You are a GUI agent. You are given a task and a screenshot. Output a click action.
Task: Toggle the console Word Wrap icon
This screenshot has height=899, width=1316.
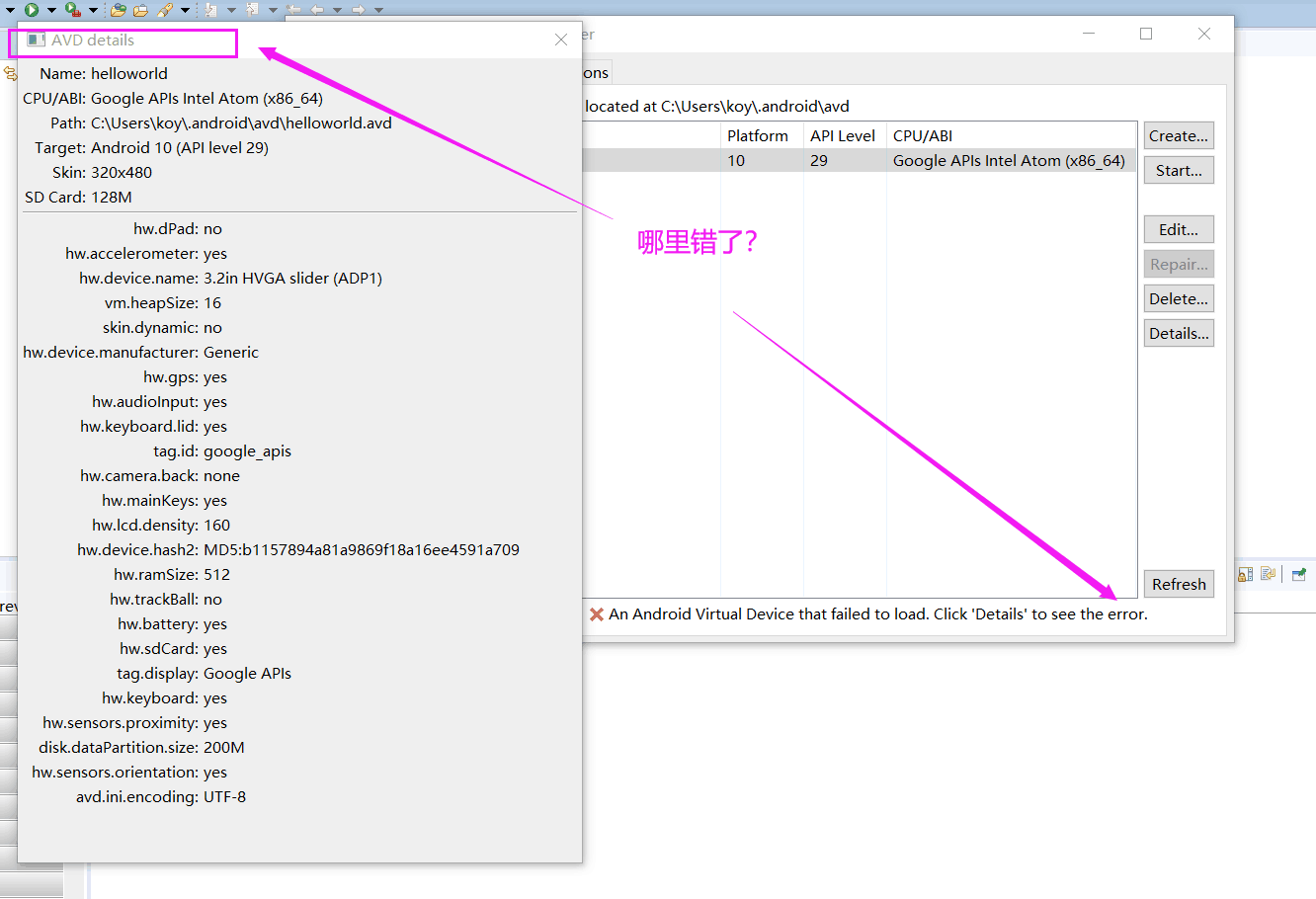[x=1269, y=573]
